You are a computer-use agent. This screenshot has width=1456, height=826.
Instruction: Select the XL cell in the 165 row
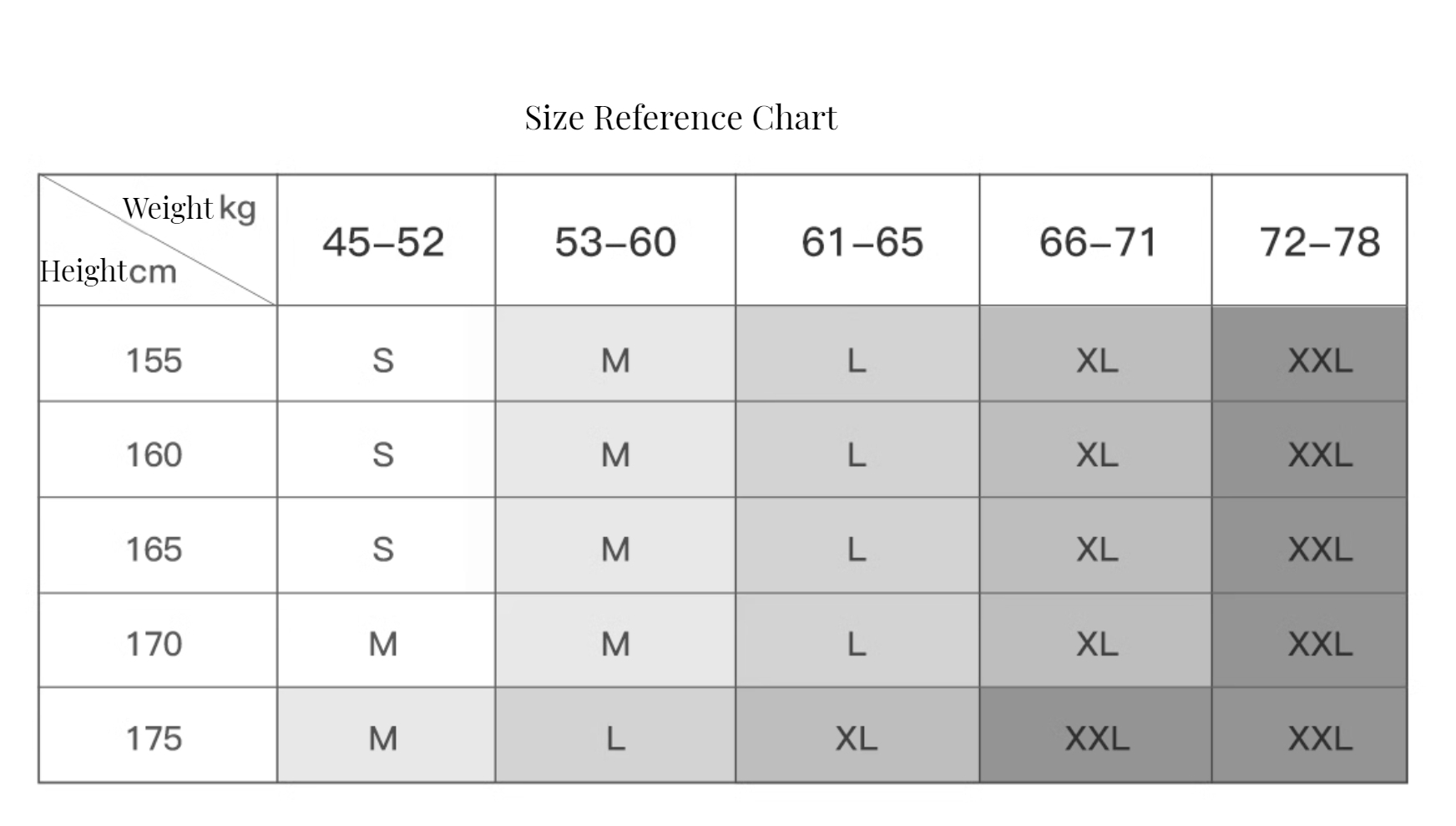[x=1095, y=545]
